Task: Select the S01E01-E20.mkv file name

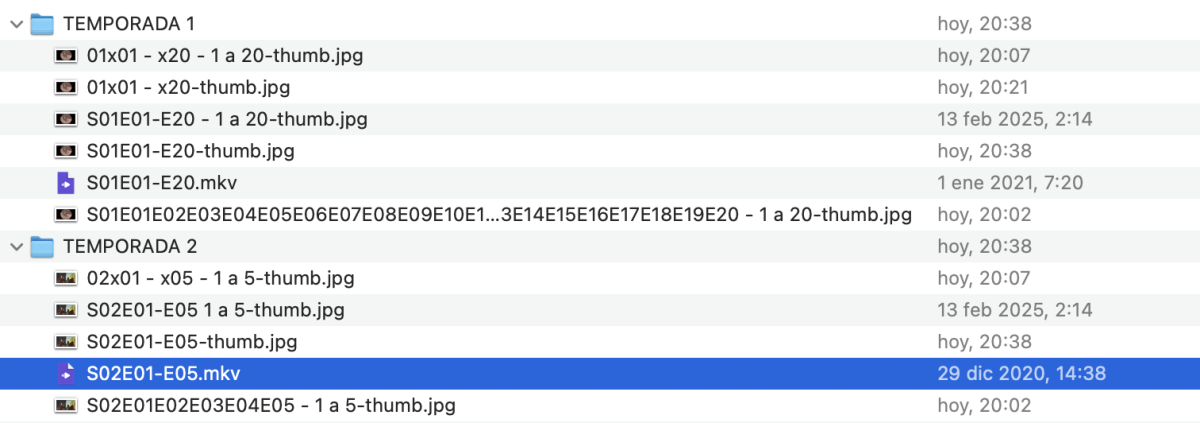Action: click(162, 183)
